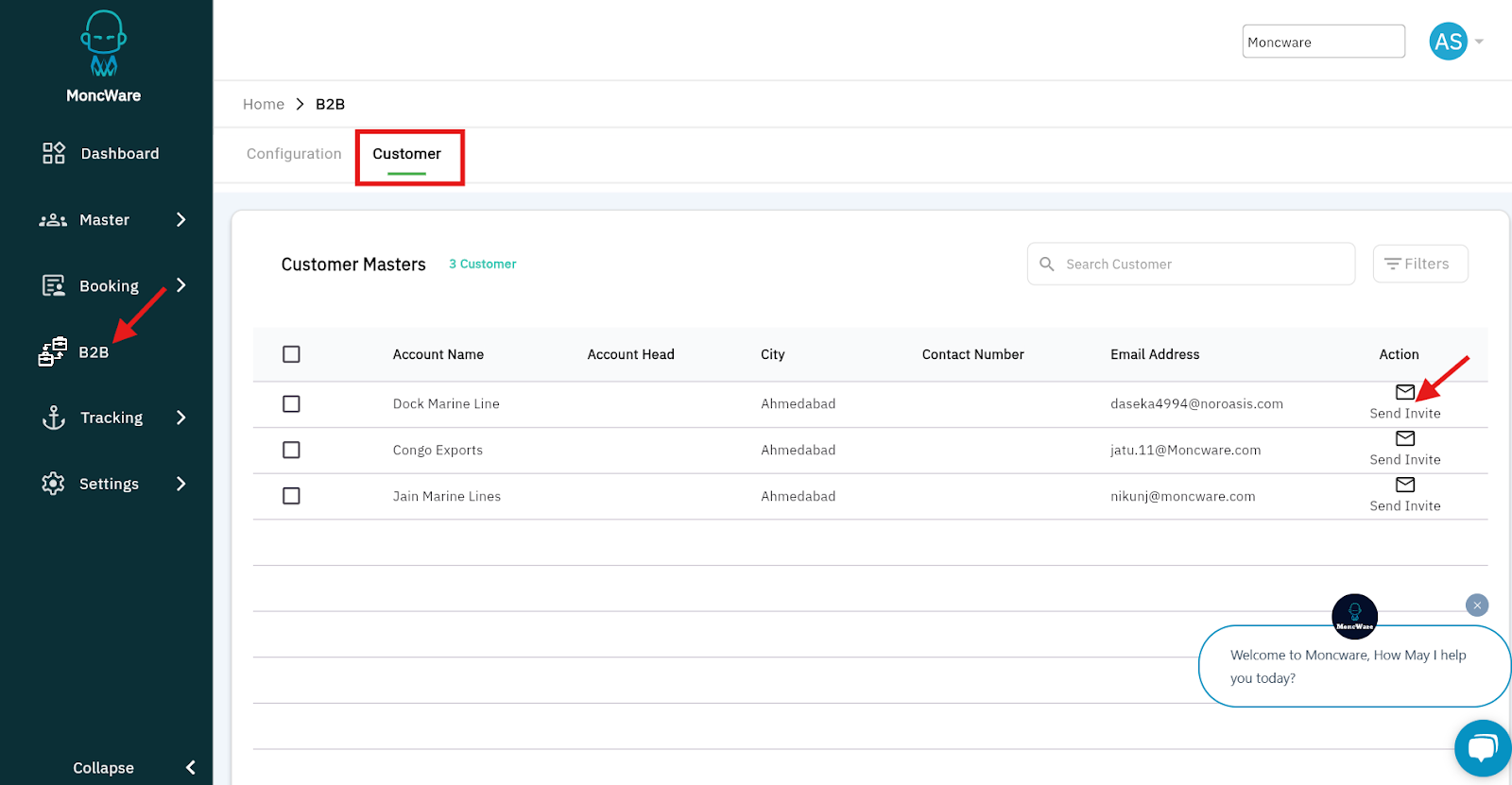Close the welcome chat popup
The height and width of the screenshot is (785, 1512).
[x=1477, y=606]
